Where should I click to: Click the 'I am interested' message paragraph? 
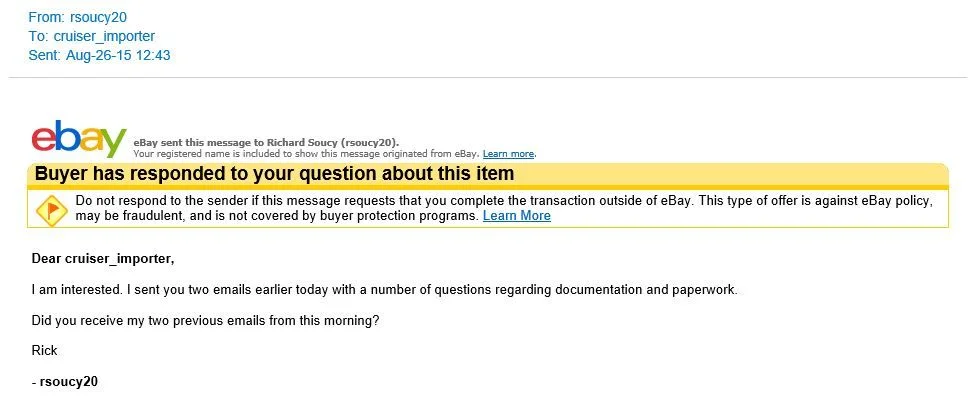click(385, 289)
